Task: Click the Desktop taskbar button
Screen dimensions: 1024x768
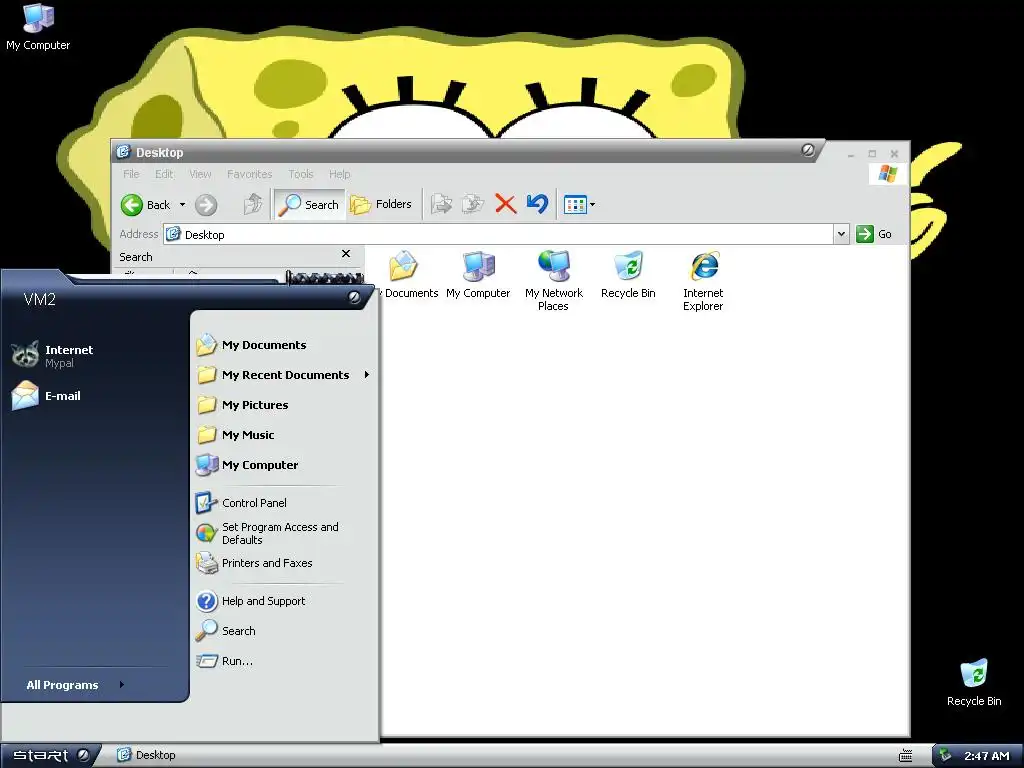Action: [146, 755]
